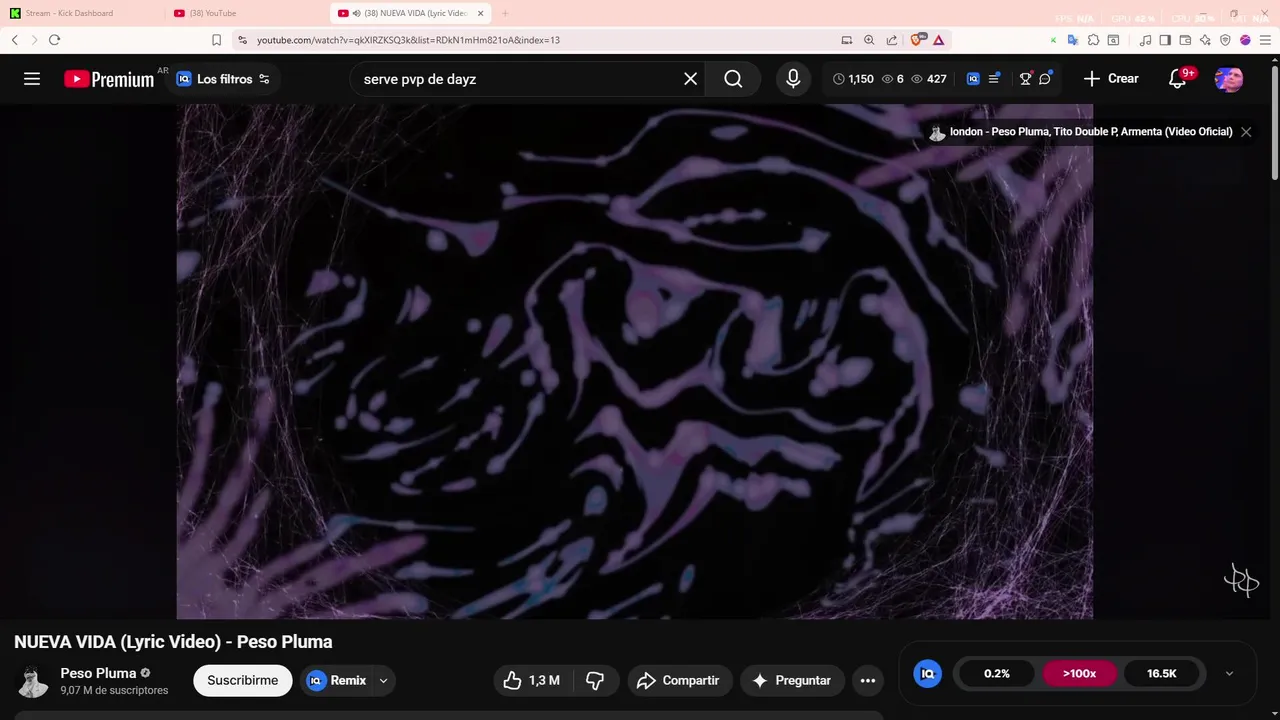The image size is (1280, 720).
Task: Open the trophy icon in the header
Action: pyautogui.click(x=1025, y=79)
